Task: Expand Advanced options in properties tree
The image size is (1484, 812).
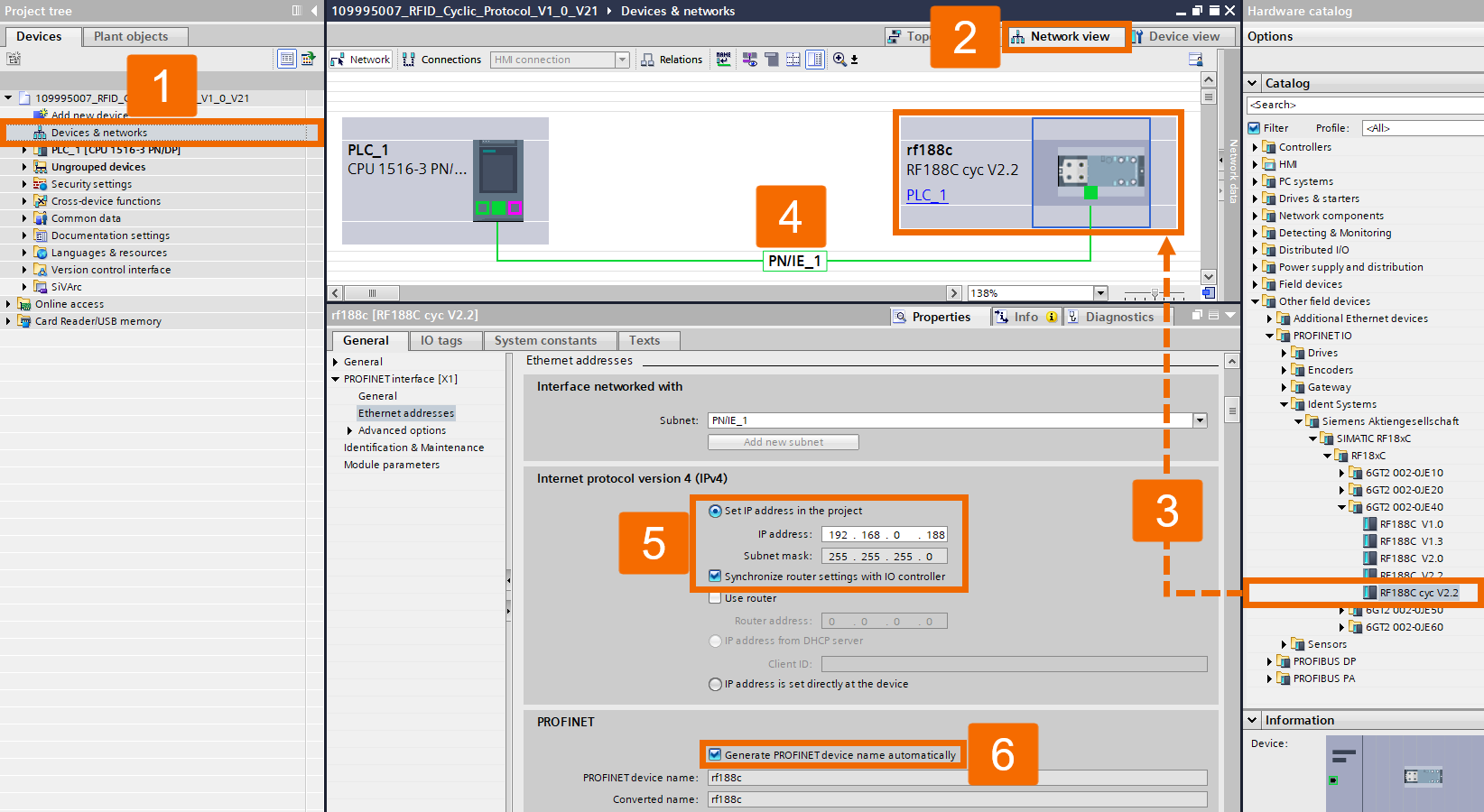Action: point(349,430)
